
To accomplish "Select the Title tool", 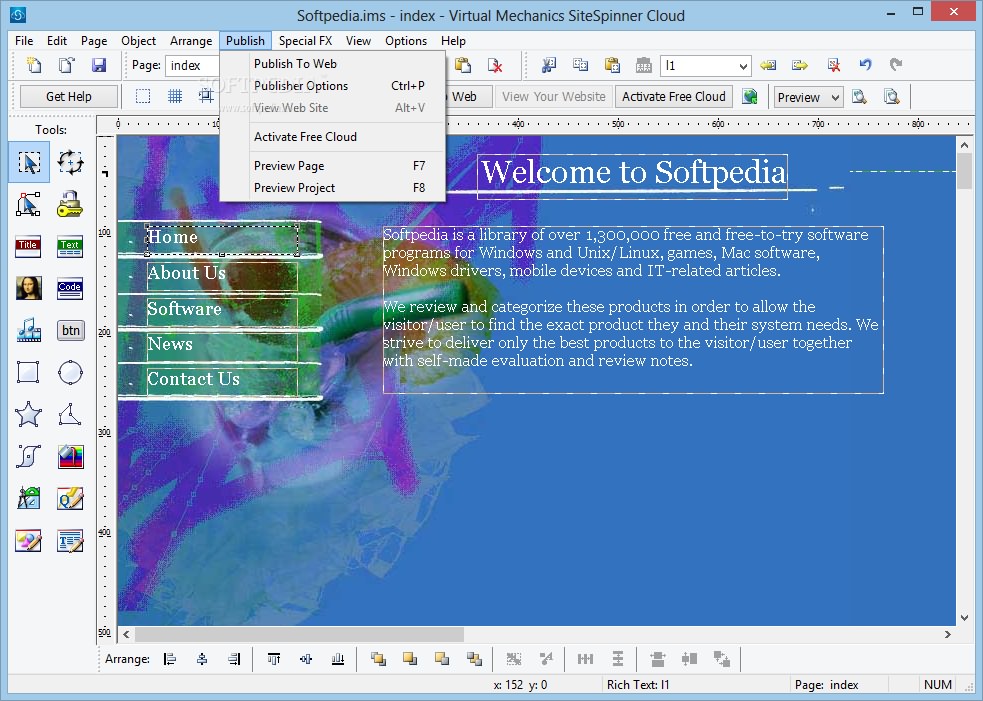I will coord(29,246).
